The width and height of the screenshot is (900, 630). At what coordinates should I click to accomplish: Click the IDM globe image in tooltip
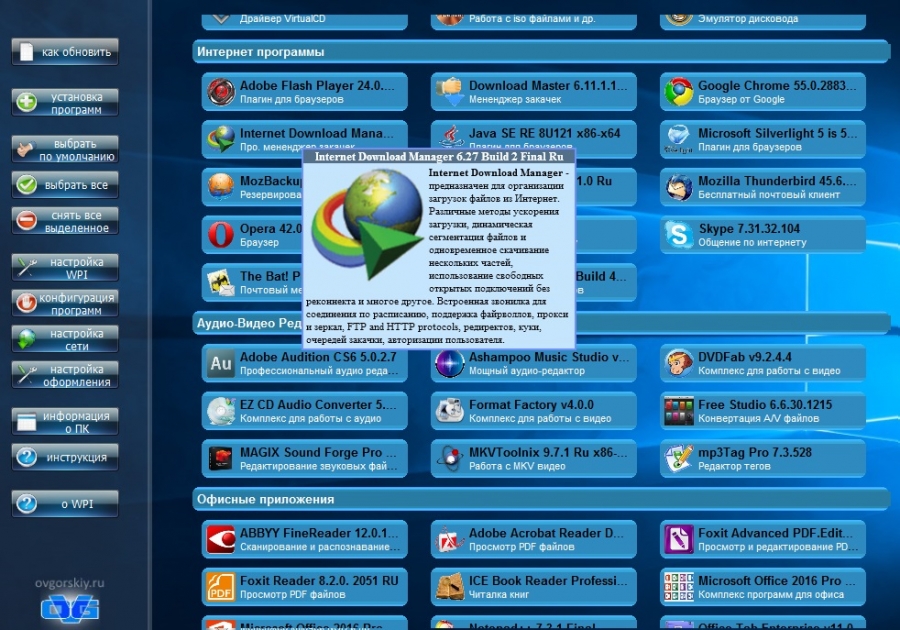366,223
